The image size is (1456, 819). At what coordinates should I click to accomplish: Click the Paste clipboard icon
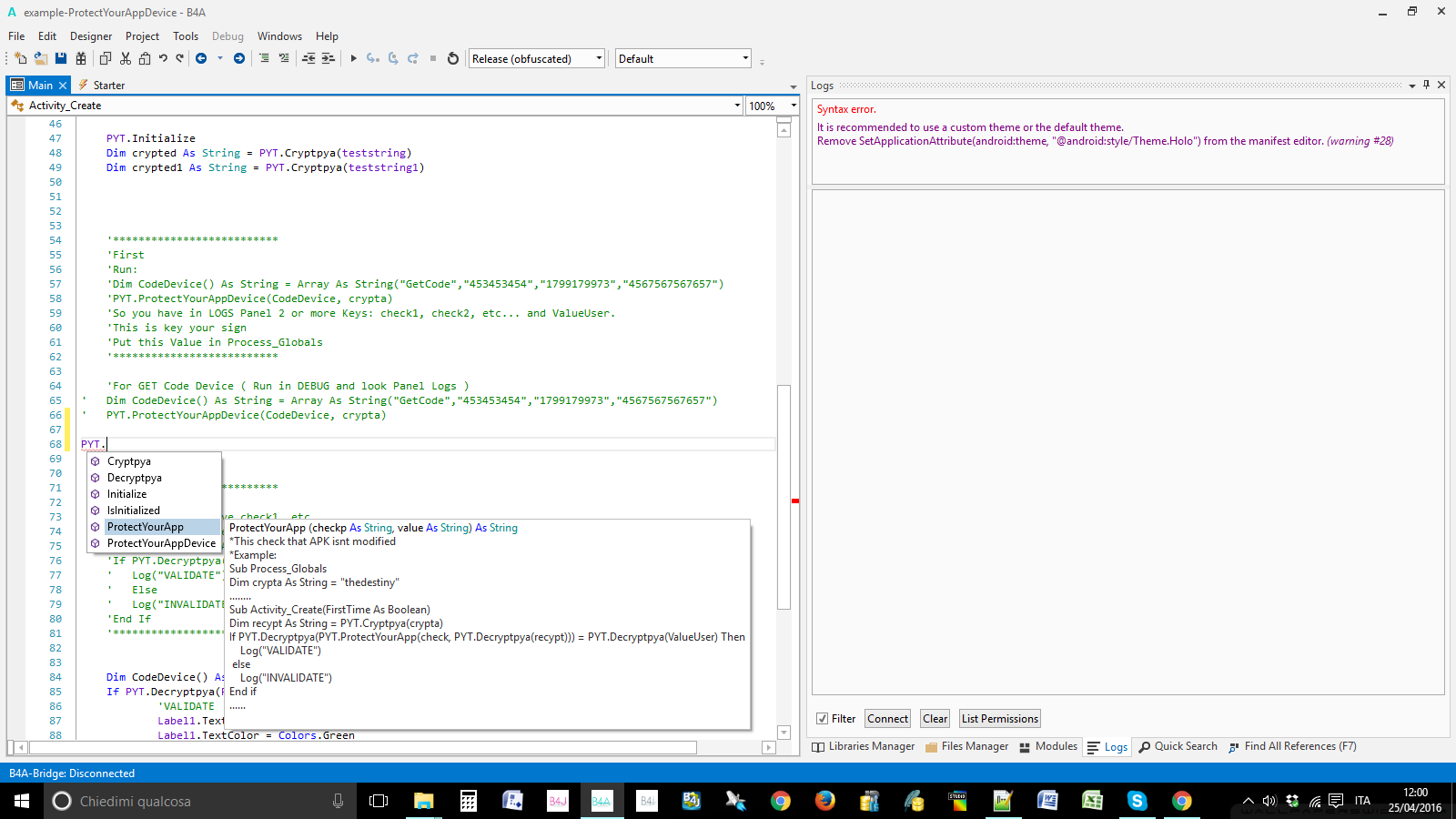(144, 58)
